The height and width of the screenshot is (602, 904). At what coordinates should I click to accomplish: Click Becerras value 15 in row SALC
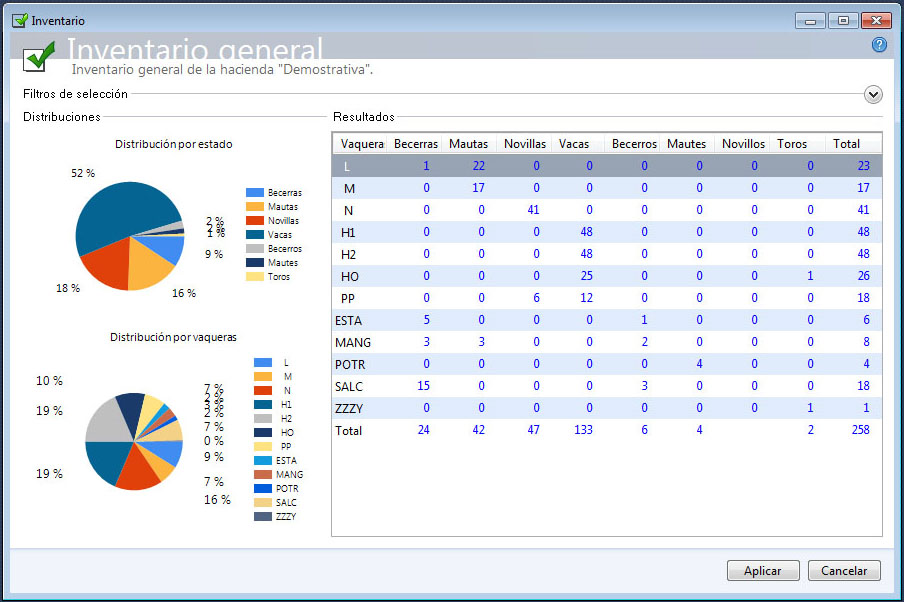coord(423,386)
